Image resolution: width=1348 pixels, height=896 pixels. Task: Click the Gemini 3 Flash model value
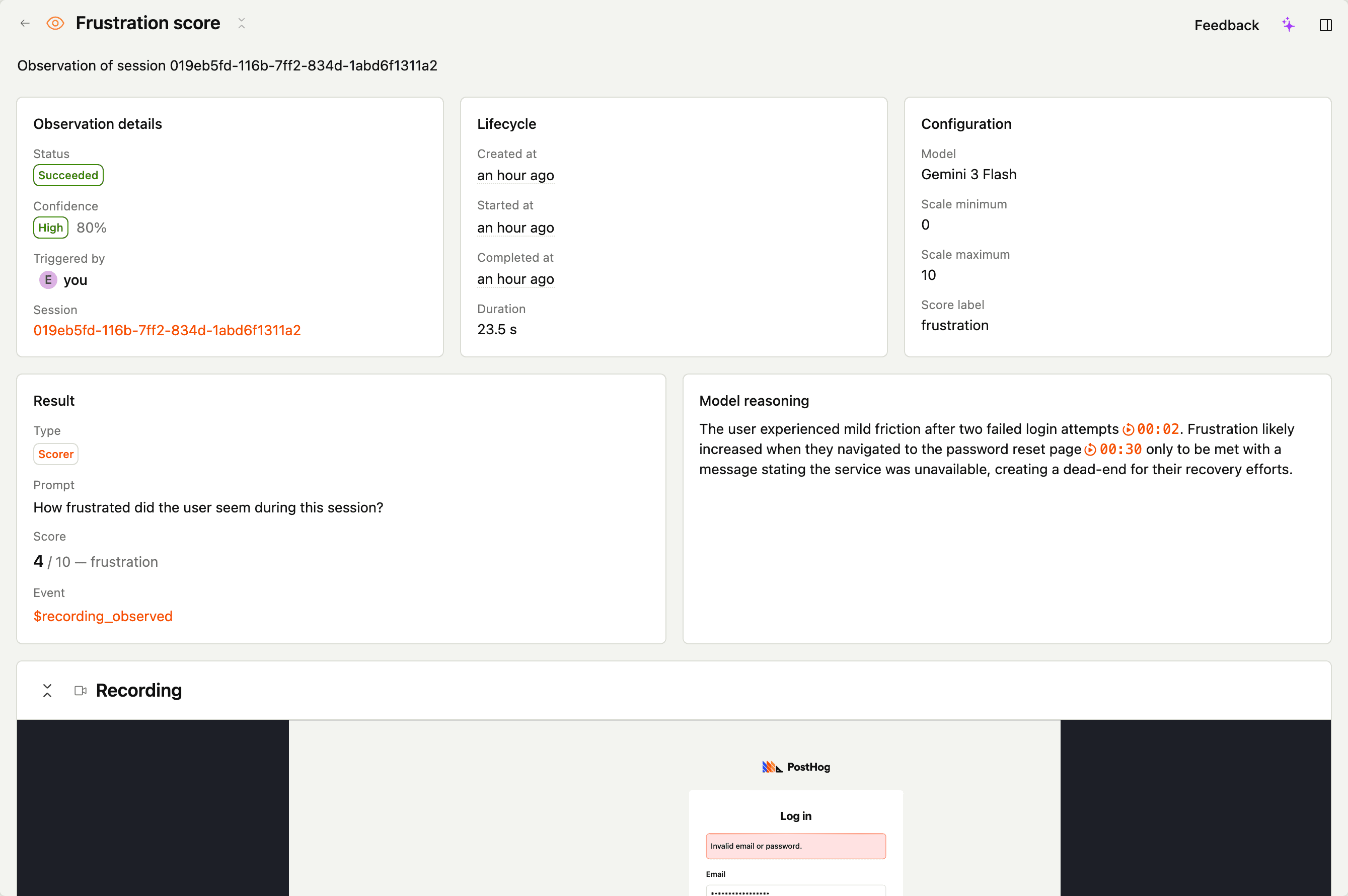[x=968, y=174]
